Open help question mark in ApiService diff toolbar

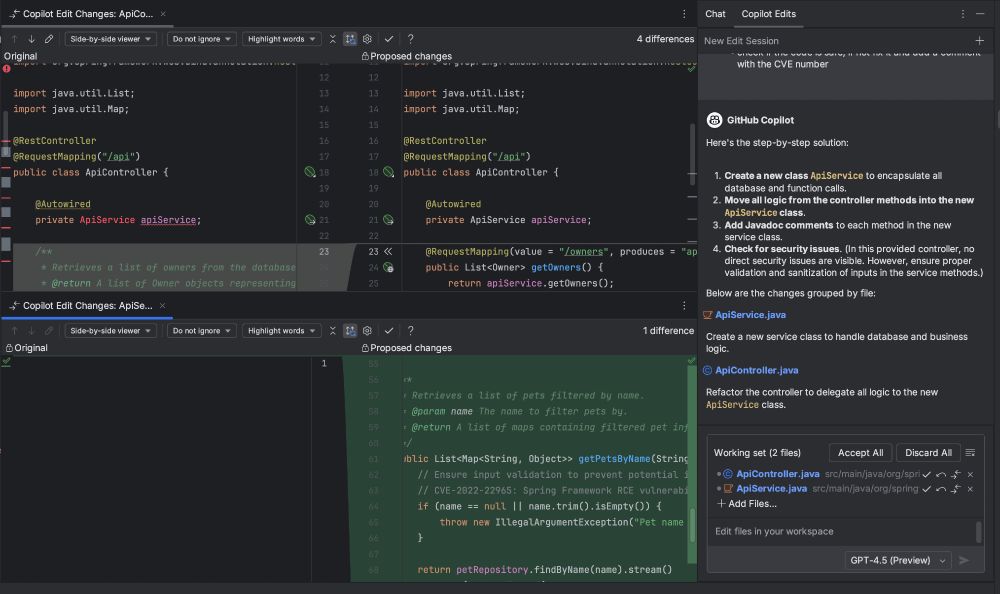click(x=410, y=330)
